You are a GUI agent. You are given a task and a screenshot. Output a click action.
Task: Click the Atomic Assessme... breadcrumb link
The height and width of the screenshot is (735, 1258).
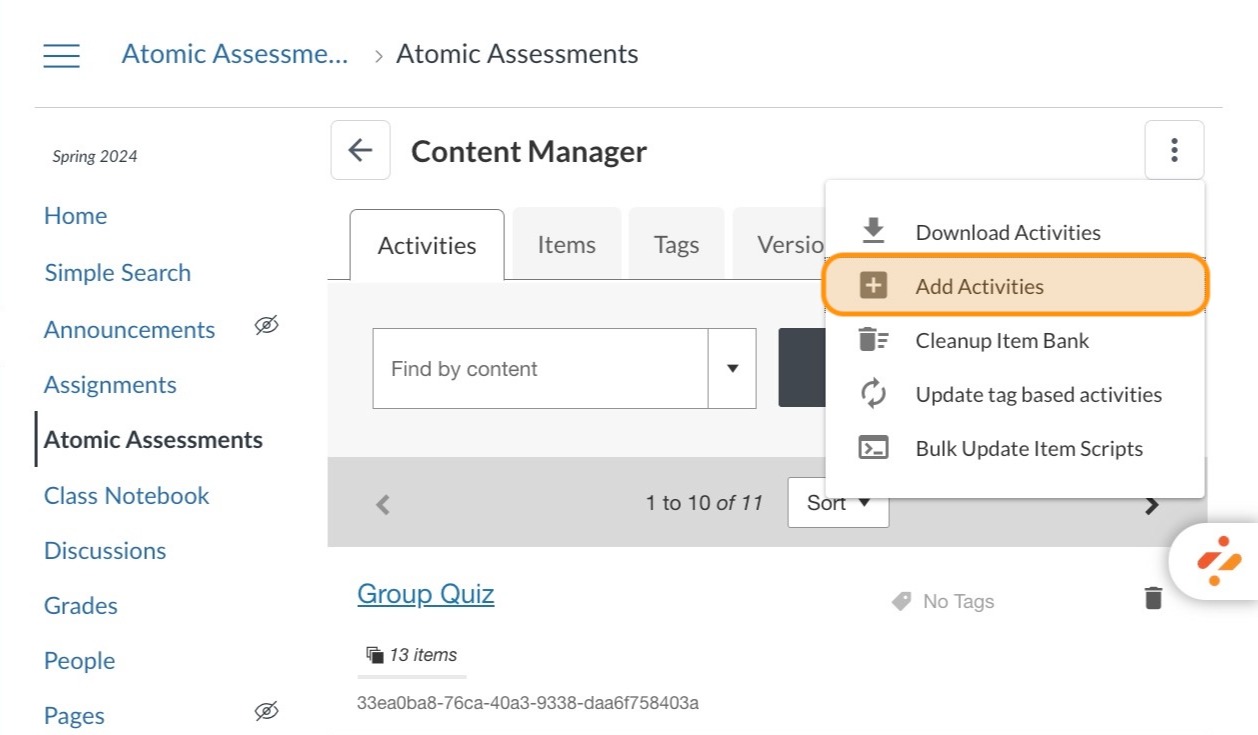click(235, 54)
